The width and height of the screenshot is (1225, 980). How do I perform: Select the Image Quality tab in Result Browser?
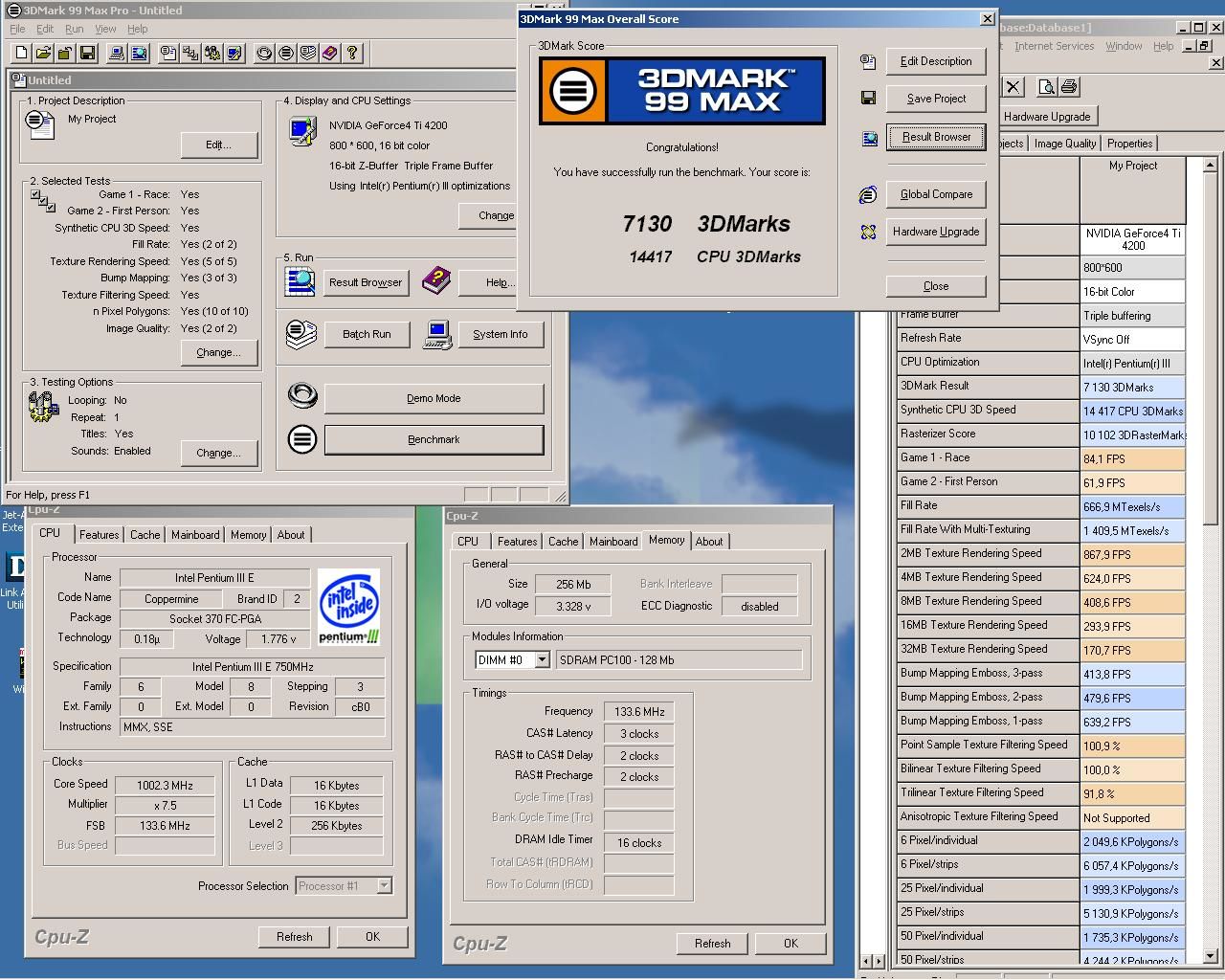coord(1064,144)
